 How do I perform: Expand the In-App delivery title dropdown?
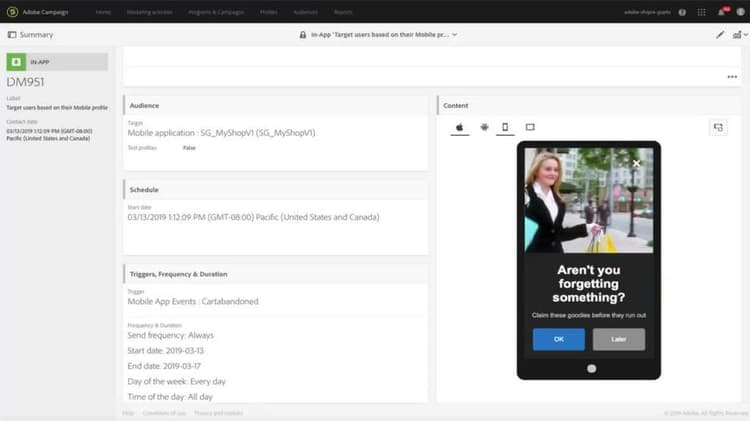(454, 35)
